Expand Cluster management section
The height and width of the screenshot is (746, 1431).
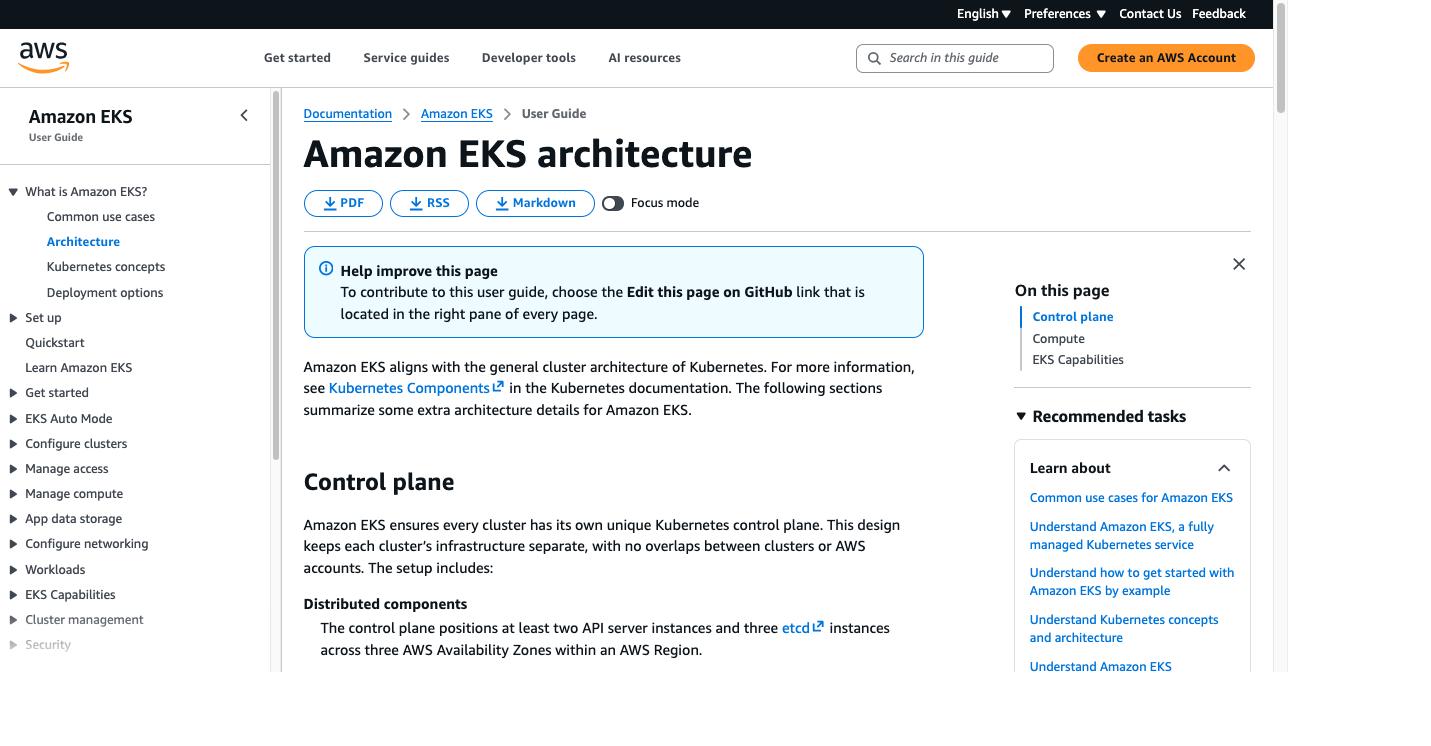13,620
